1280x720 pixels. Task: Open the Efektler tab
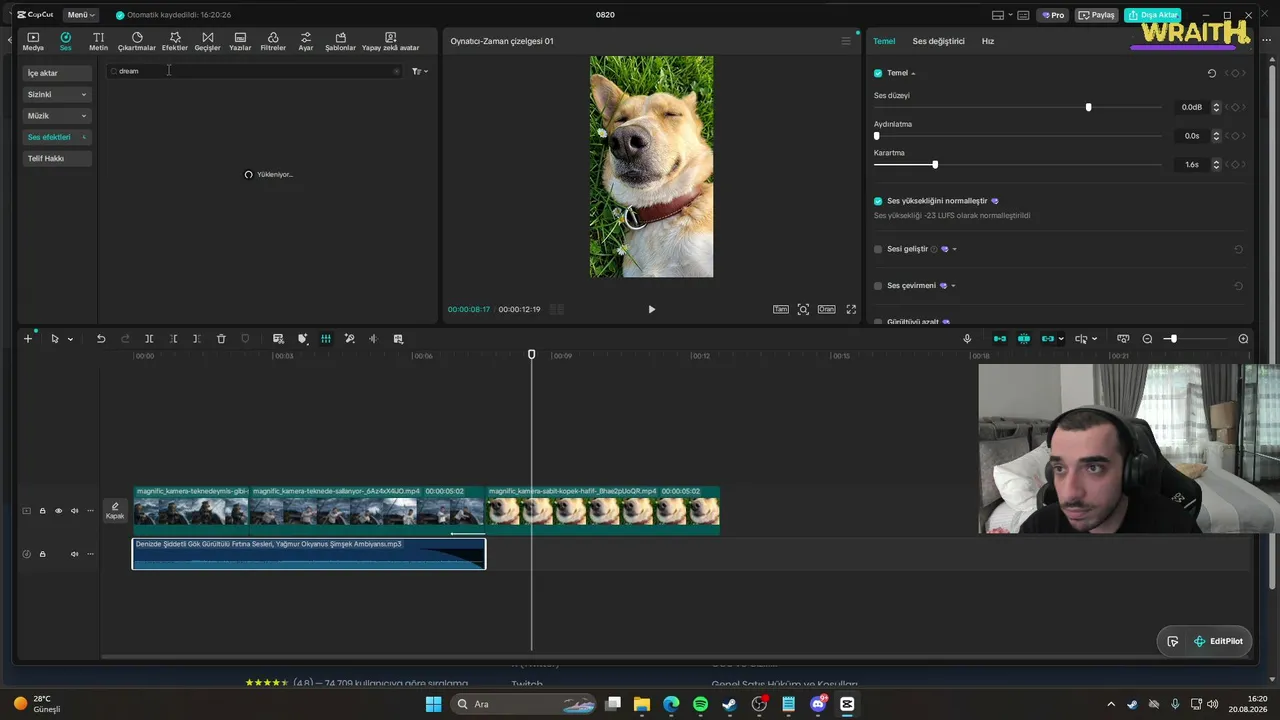point(175,41)
